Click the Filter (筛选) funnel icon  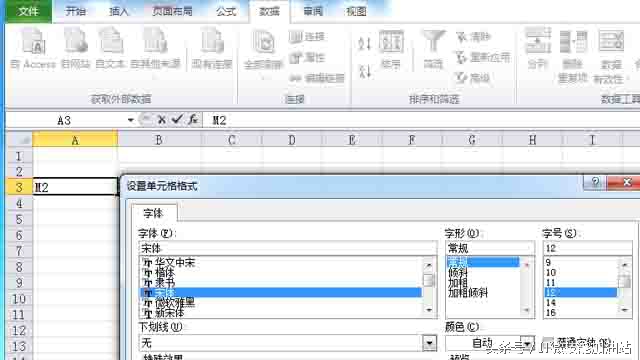pyautogui.click(x=433, y=42)
